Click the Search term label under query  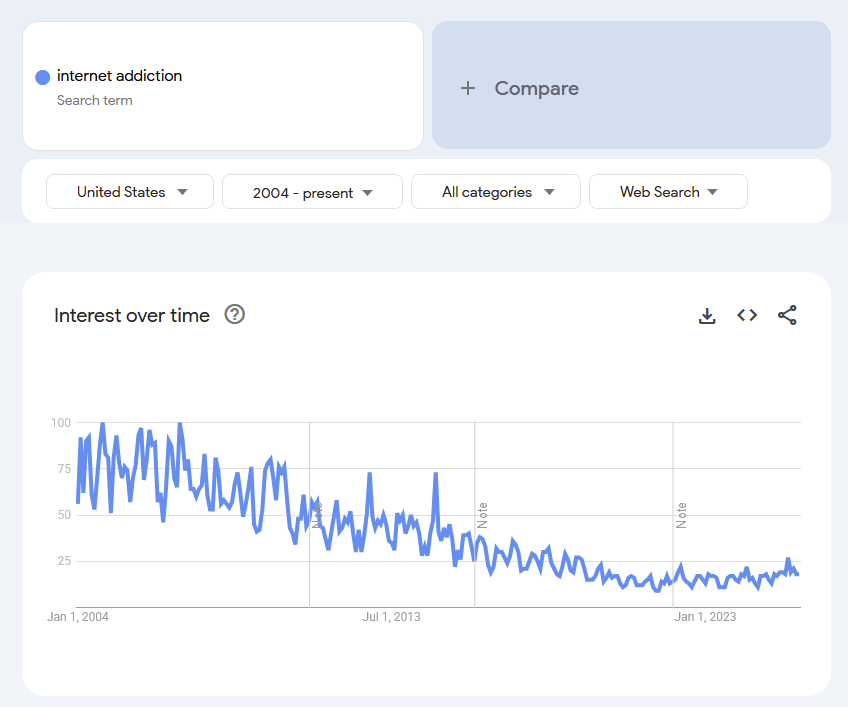click(x=95, y=100)
